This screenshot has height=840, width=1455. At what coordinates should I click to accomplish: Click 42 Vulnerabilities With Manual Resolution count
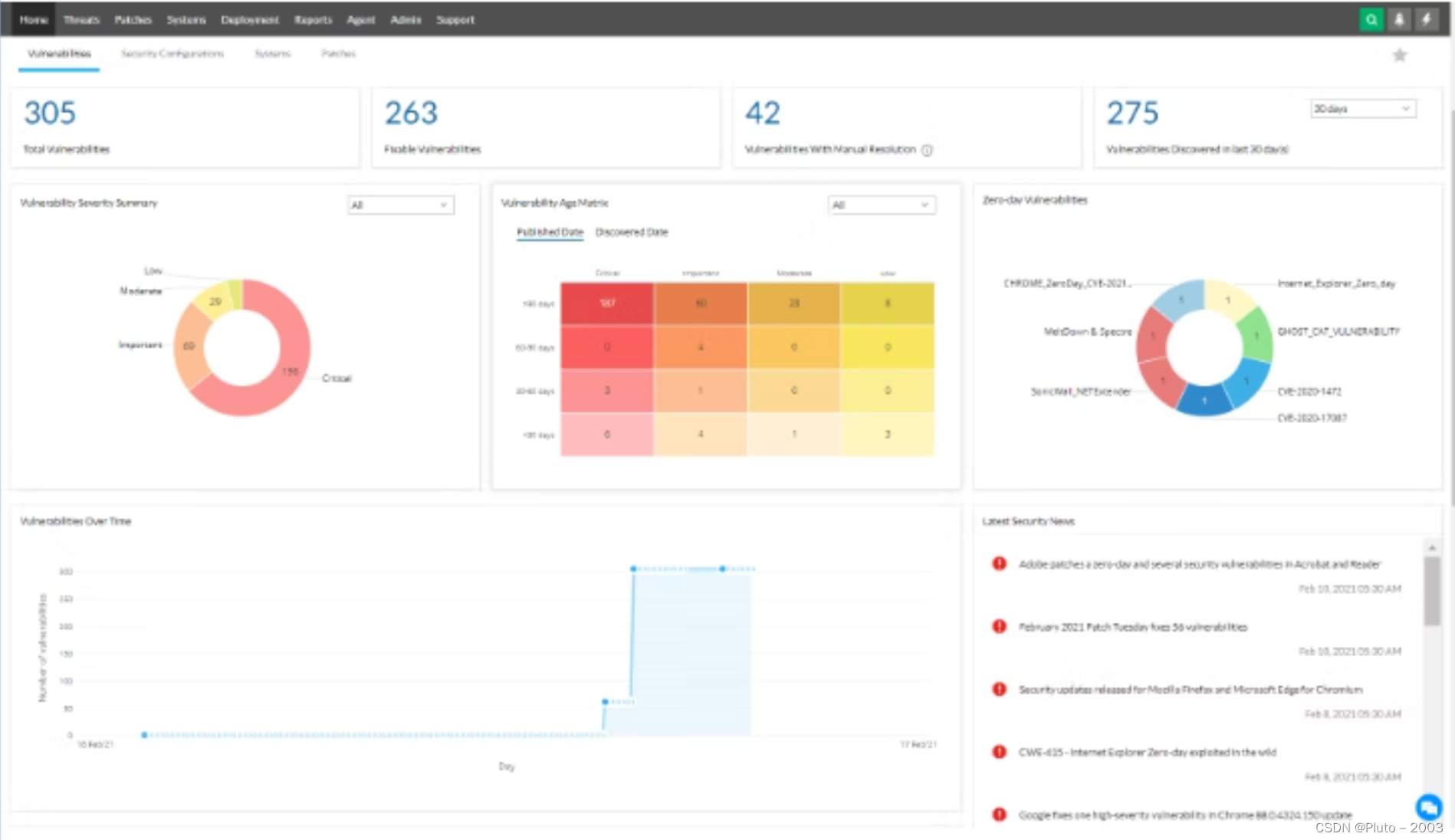click(x=763, y=113)
